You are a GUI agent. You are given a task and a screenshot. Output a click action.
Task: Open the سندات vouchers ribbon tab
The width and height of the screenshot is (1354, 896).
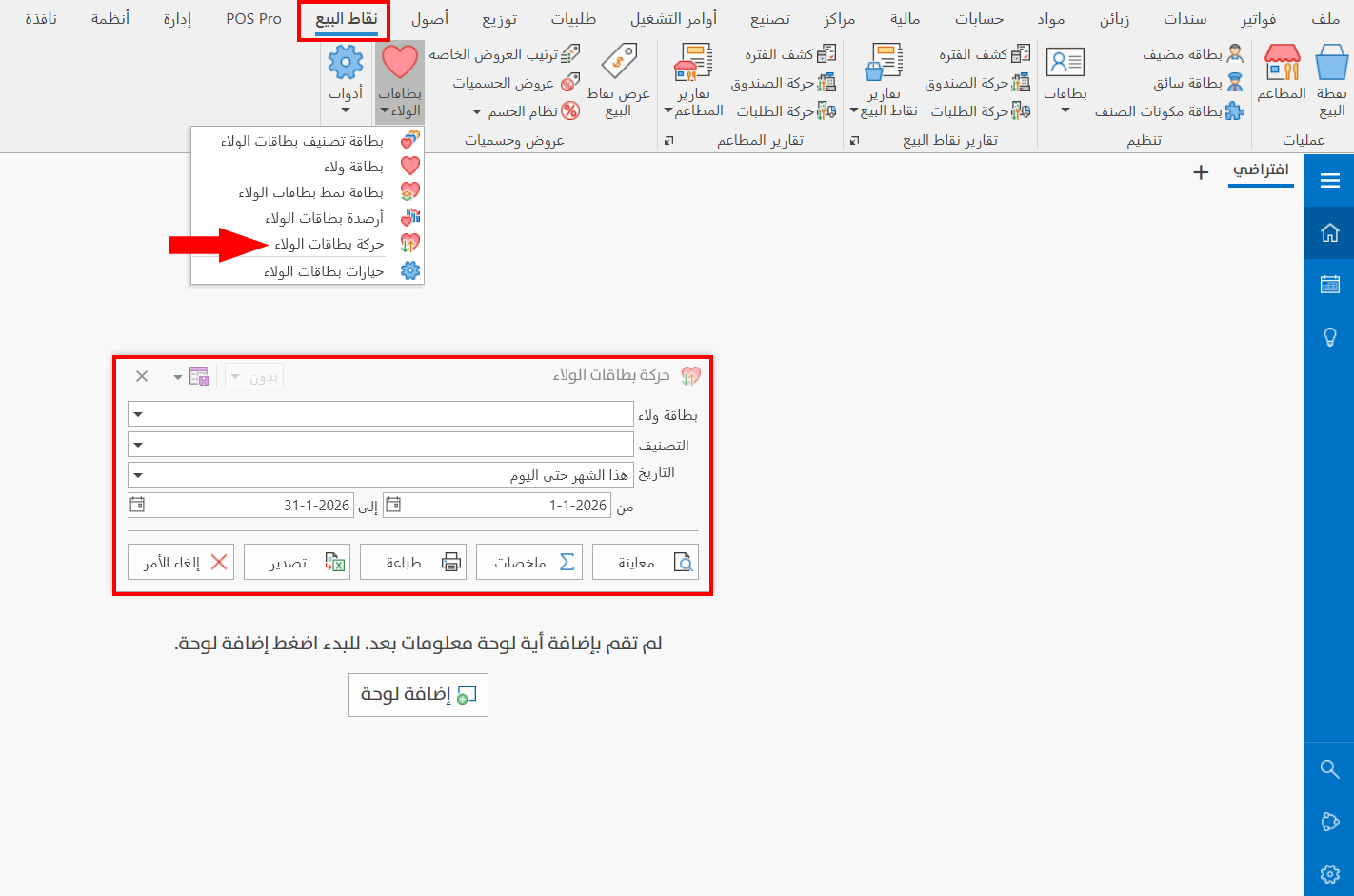1185,19
